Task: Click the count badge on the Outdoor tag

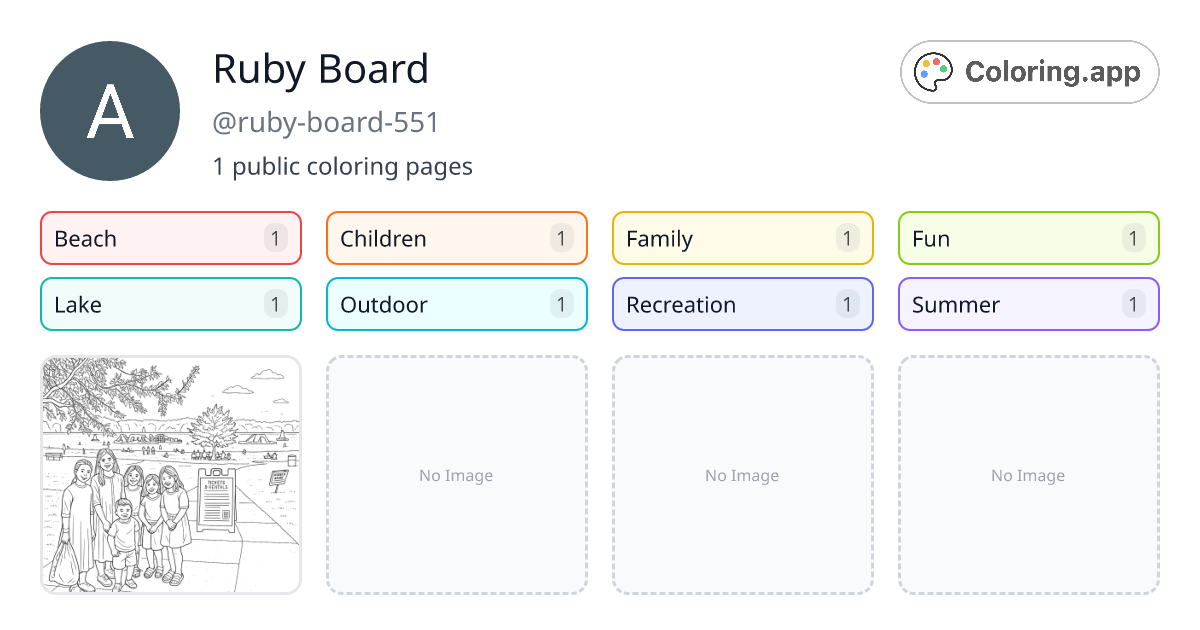Action: [560, 304]
